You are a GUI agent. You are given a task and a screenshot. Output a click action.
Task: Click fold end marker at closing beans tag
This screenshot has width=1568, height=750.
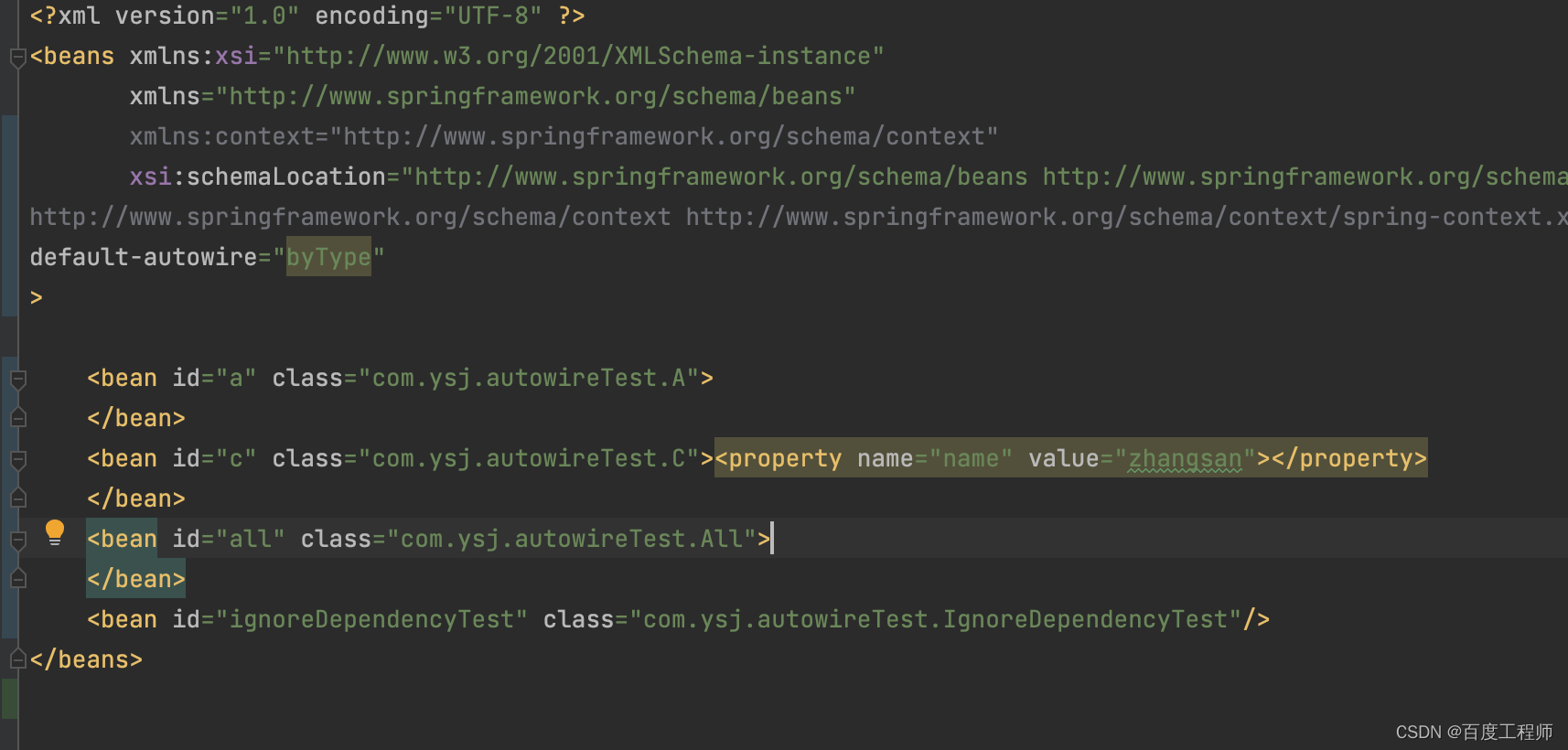17,659
